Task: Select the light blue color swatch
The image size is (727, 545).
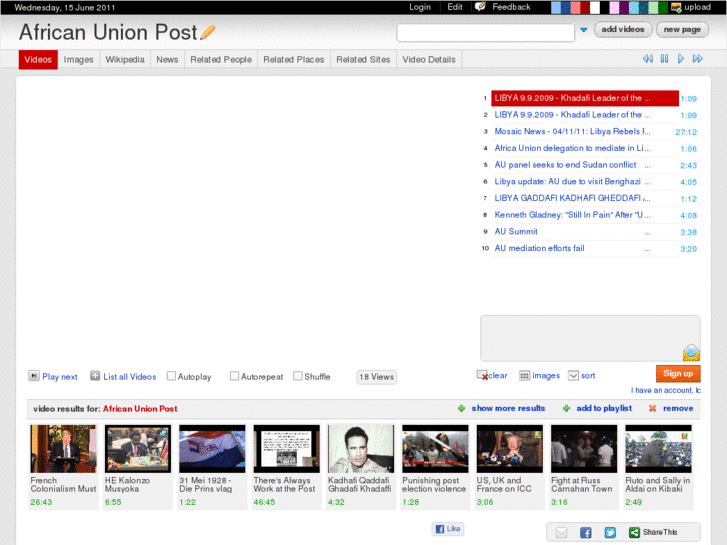Action: 555,7
